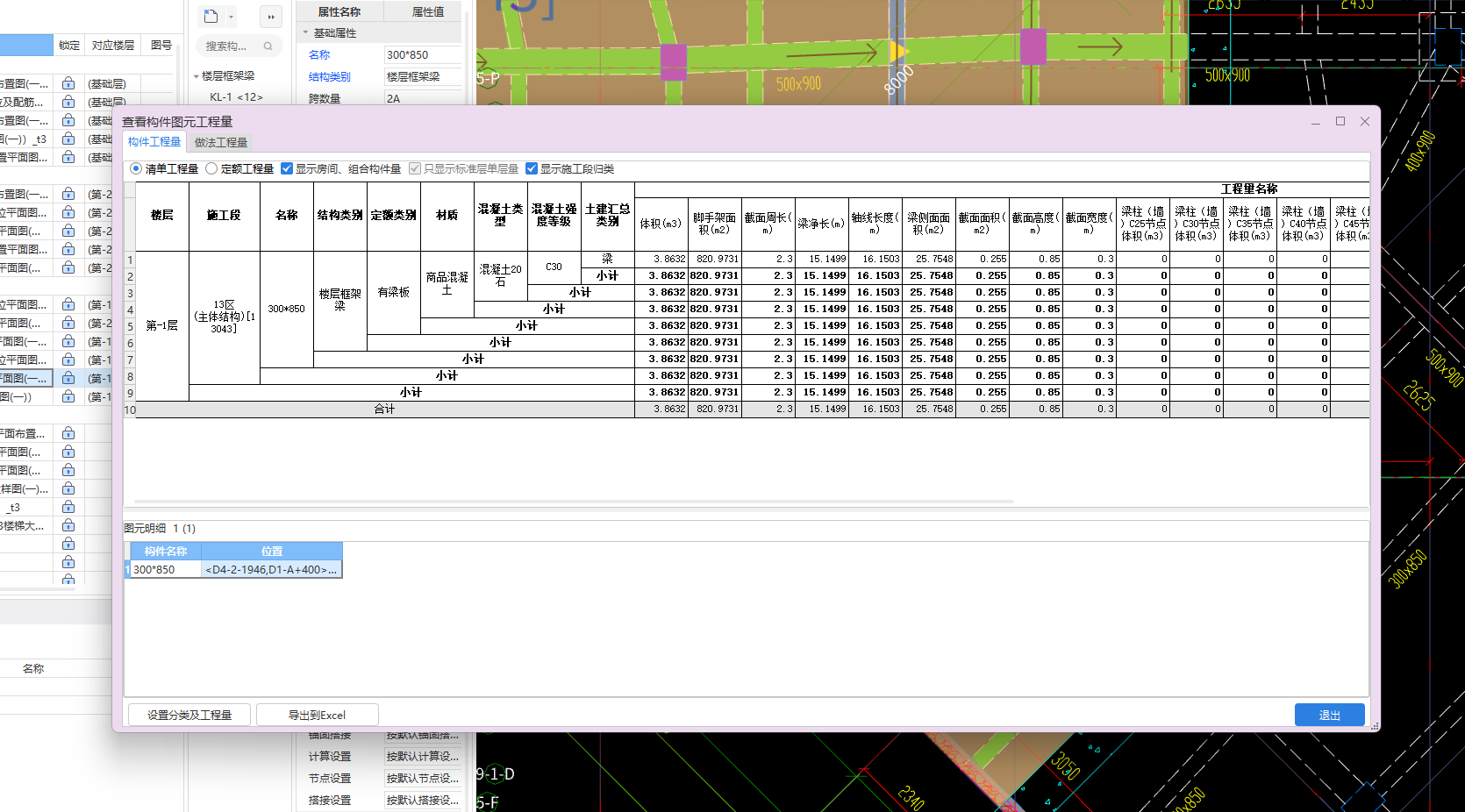This screenshot has width=1465, height=812.
Task: Click the right magenta column marker on canvas
Action: pyautogui.click(x=1033, y=46)
